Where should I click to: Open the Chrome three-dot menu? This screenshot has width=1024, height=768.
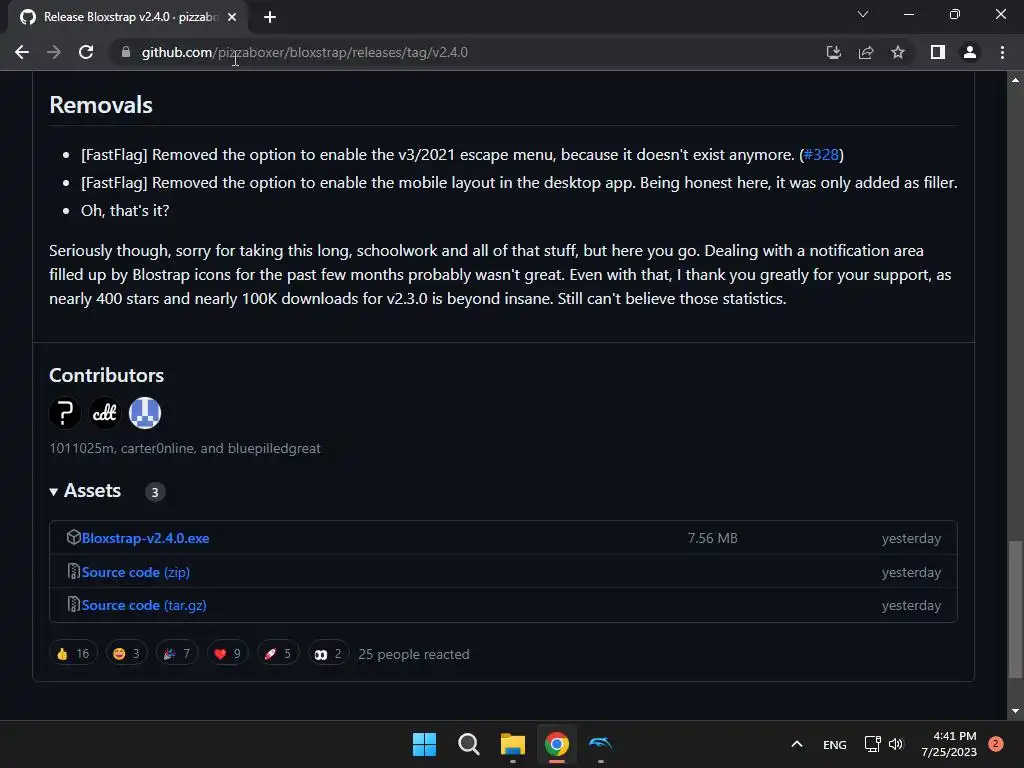(x=1002, y=52)
